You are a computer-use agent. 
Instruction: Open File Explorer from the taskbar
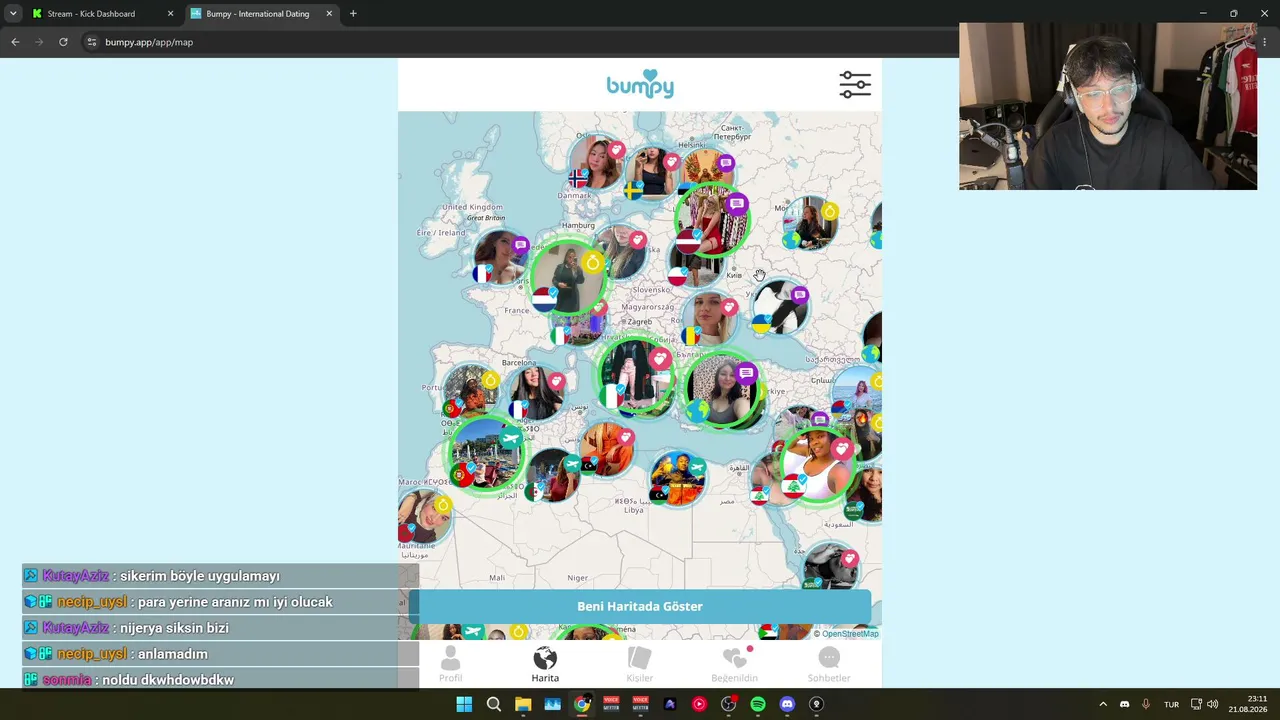(x=523, y=704)
